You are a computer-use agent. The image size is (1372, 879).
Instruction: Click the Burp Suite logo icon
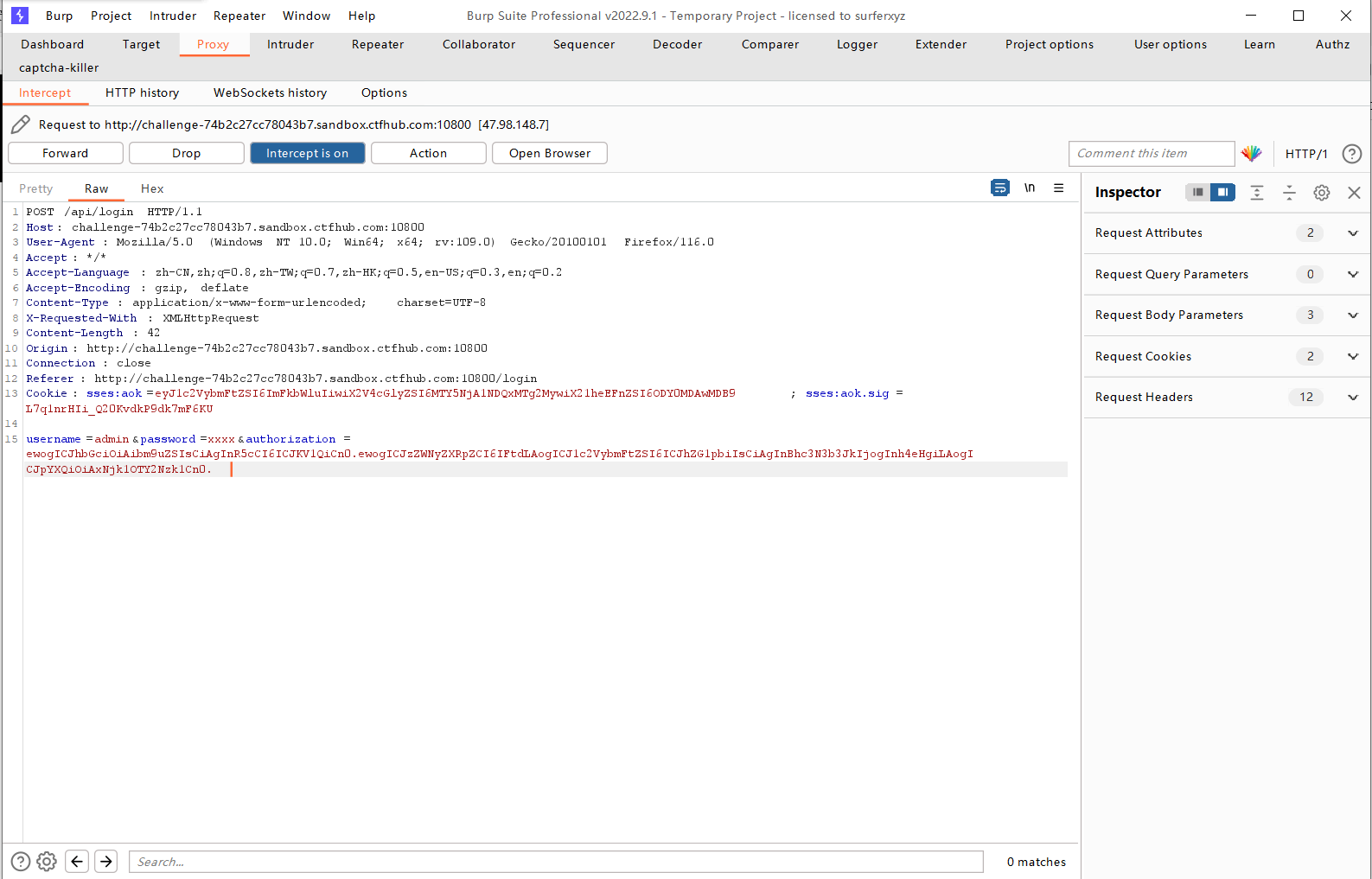click(20, 16)
